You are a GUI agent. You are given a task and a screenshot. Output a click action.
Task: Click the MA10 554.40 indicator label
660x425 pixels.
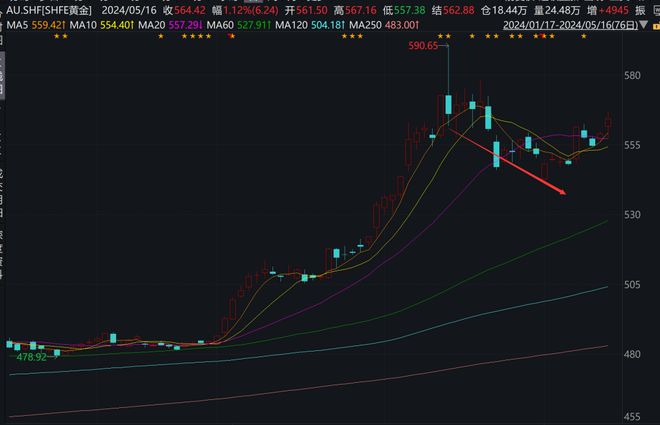pyautogui.click(x=102, y=25)
